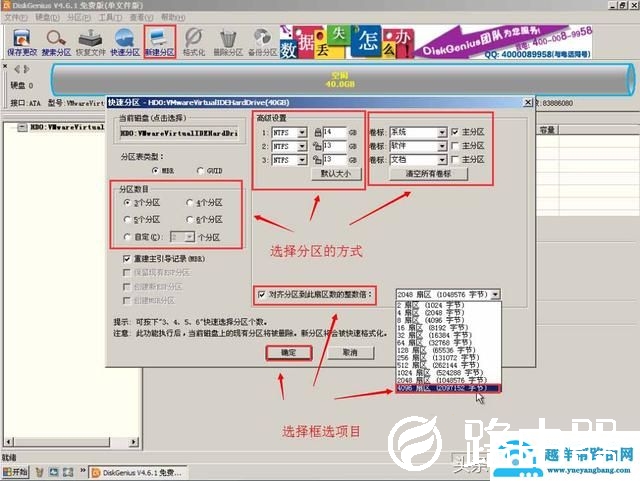Viewport: 640px width, 481px height.
Task: Click the sector alignment combo box arrow
Action: click(x=495, y=294)
